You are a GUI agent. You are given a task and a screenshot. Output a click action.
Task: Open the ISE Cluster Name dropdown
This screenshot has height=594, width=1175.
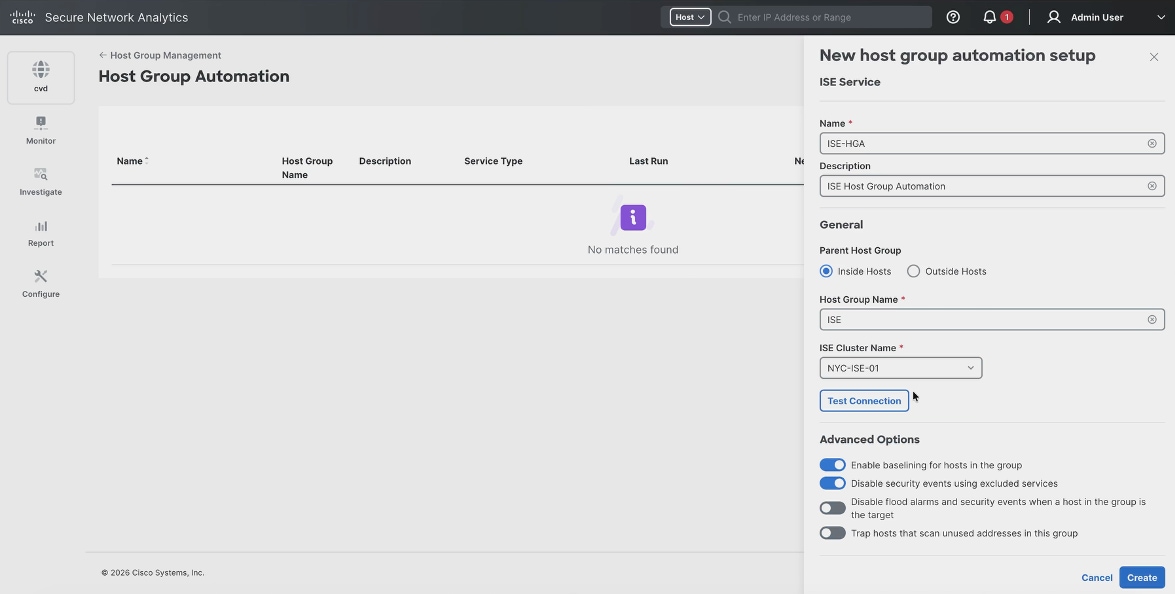(x=901, y=368)
